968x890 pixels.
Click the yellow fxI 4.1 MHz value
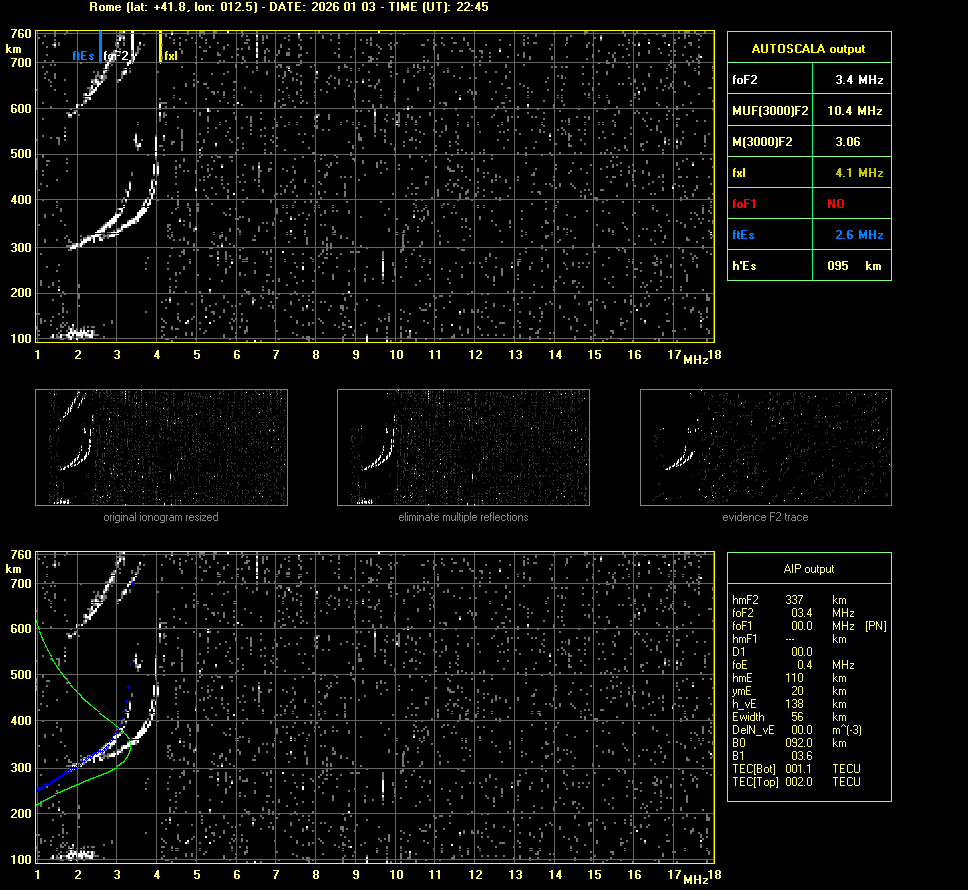pyautogui.click(x=859, y=173)
